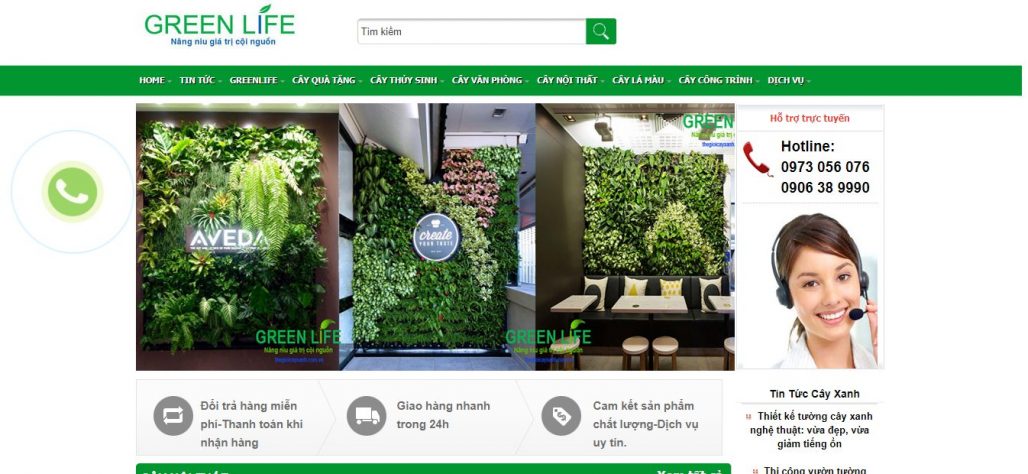Viewport: 1028px width, 474px height.
Task: Click the support agent headset photo
Action: 810,289
